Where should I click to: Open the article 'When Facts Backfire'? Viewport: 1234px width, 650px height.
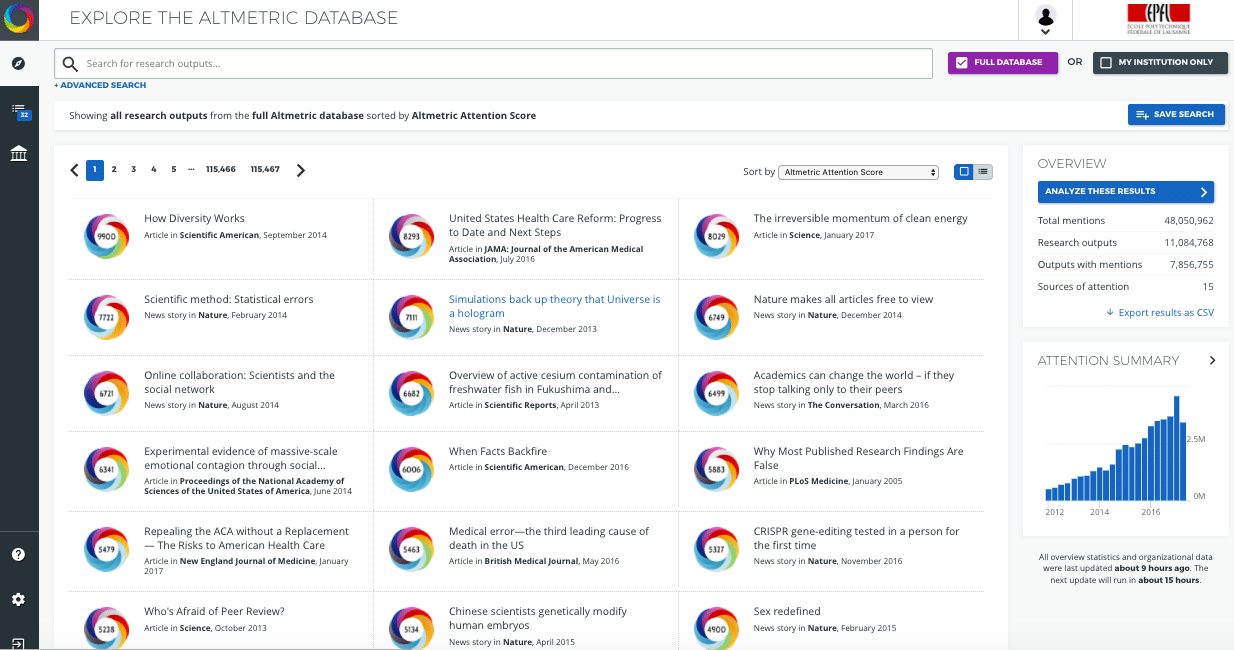[x=498, y=451]
